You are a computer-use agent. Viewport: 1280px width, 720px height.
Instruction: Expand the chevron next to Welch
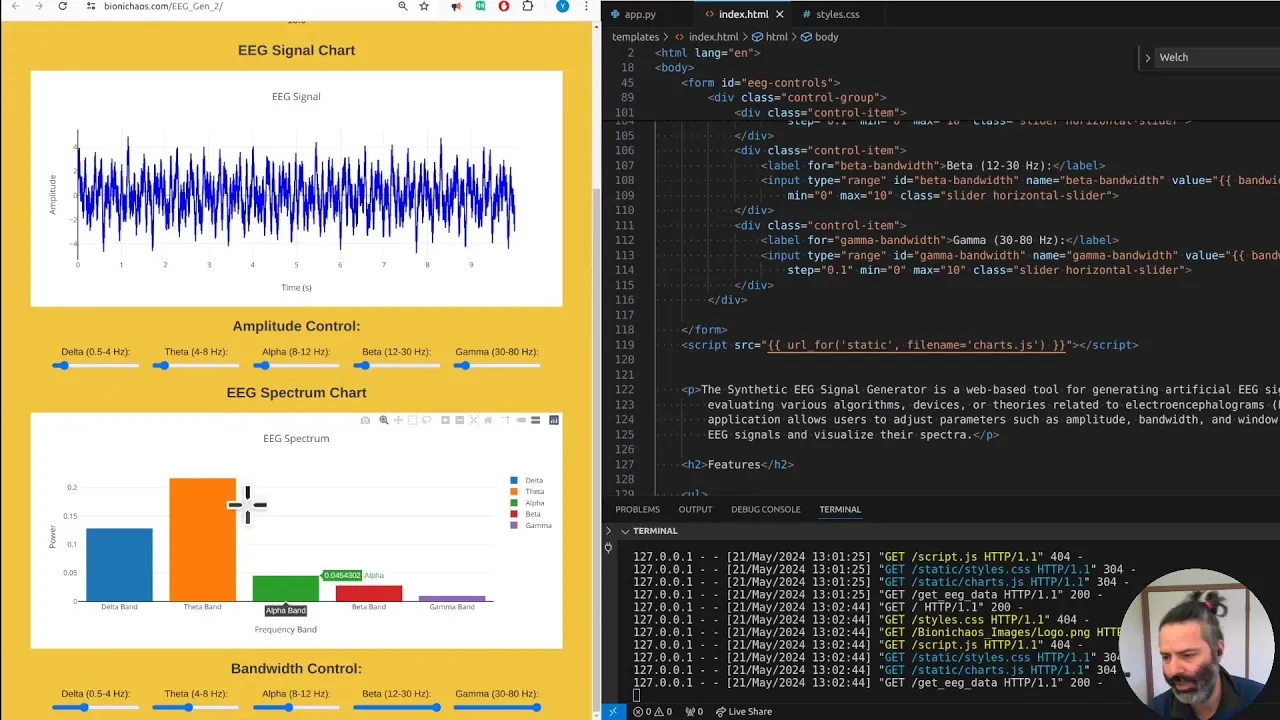click(1148, 58)
